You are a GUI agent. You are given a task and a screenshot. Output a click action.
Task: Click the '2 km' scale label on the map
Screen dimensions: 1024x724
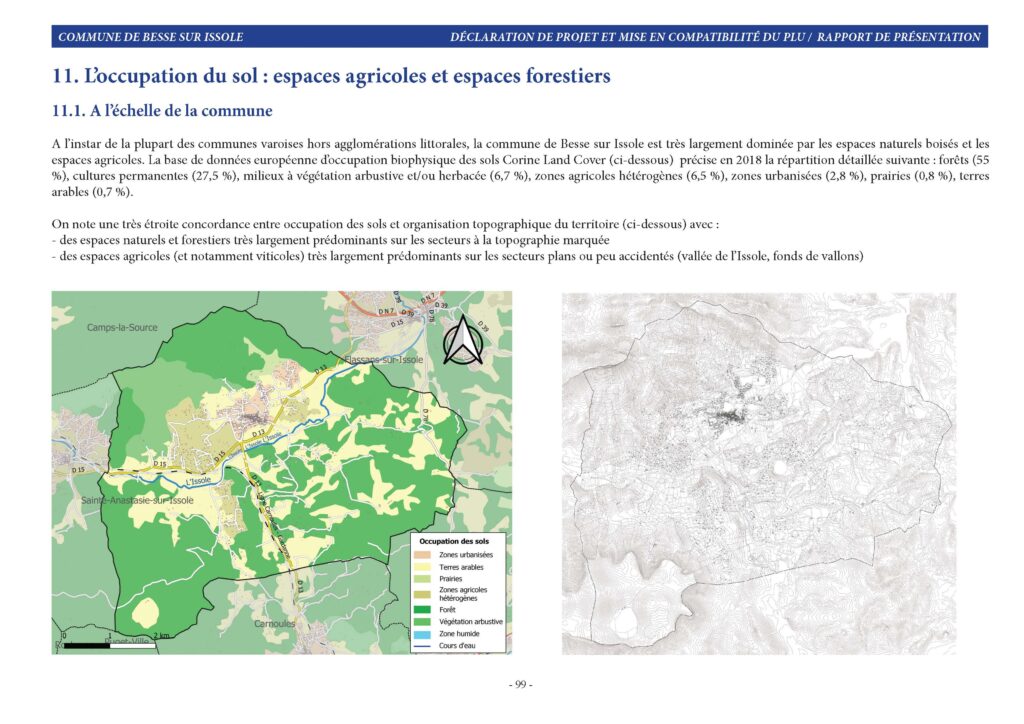[161, 636]
